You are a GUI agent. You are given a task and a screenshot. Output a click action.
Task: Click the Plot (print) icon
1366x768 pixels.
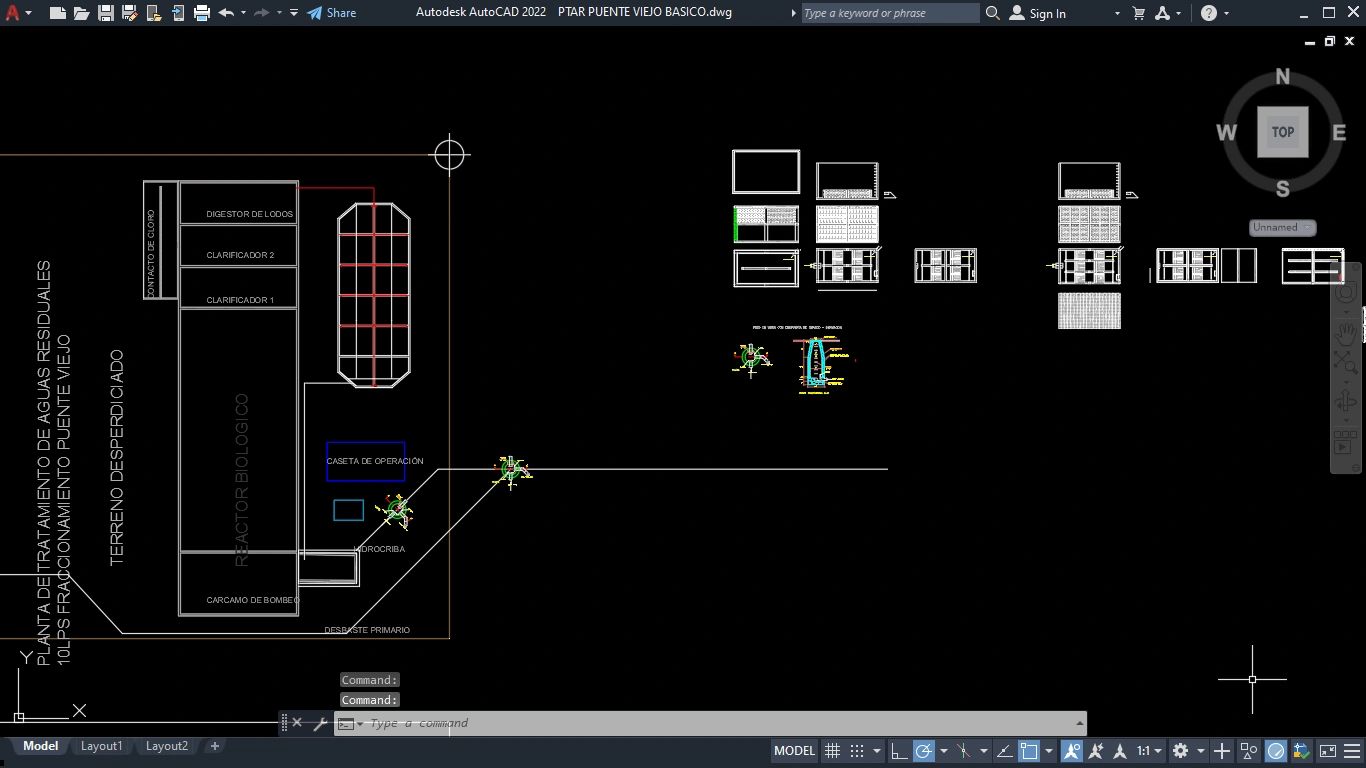coord(201,13)
